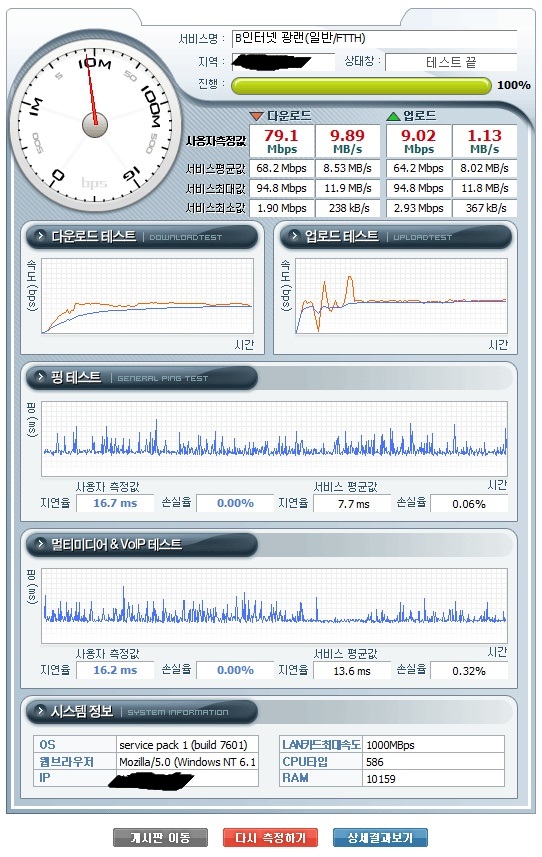Click the ping 지연율 16.7 ms value
Image resolution: width=542 pixels, height=857 pixels.
point(115,503)
